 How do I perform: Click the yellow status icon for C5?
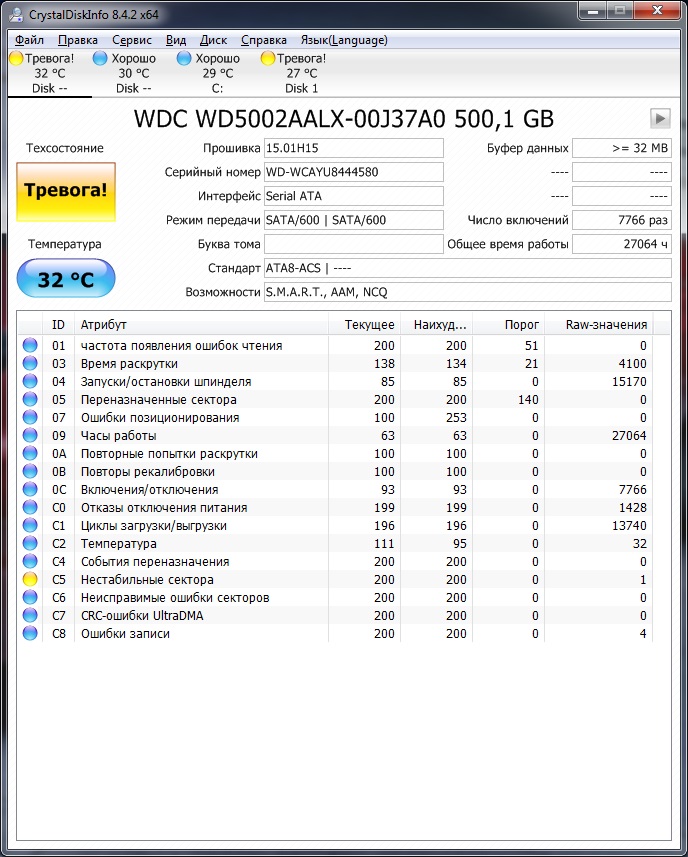(x=30, y=579)
